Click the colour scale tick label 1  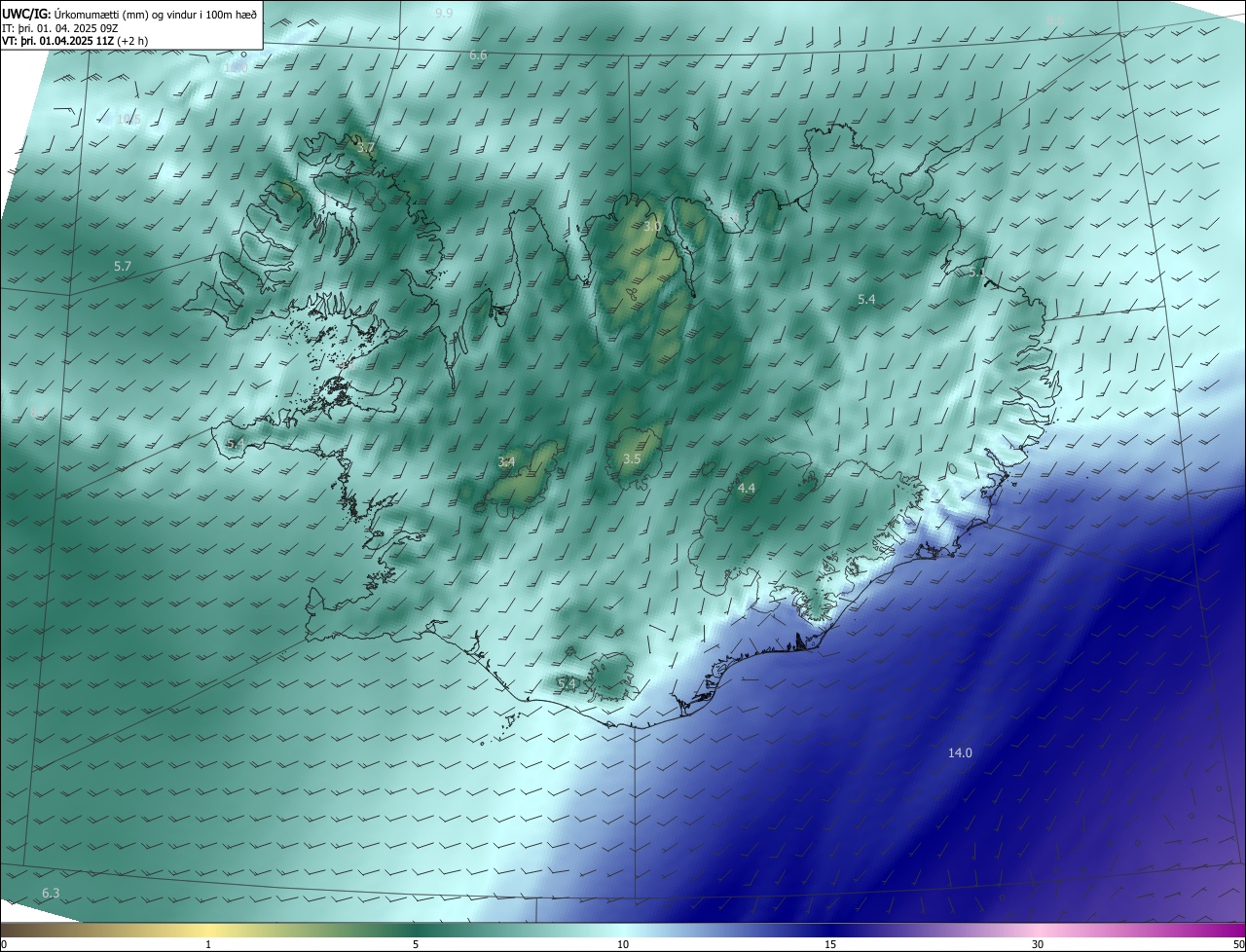(208, 944)
